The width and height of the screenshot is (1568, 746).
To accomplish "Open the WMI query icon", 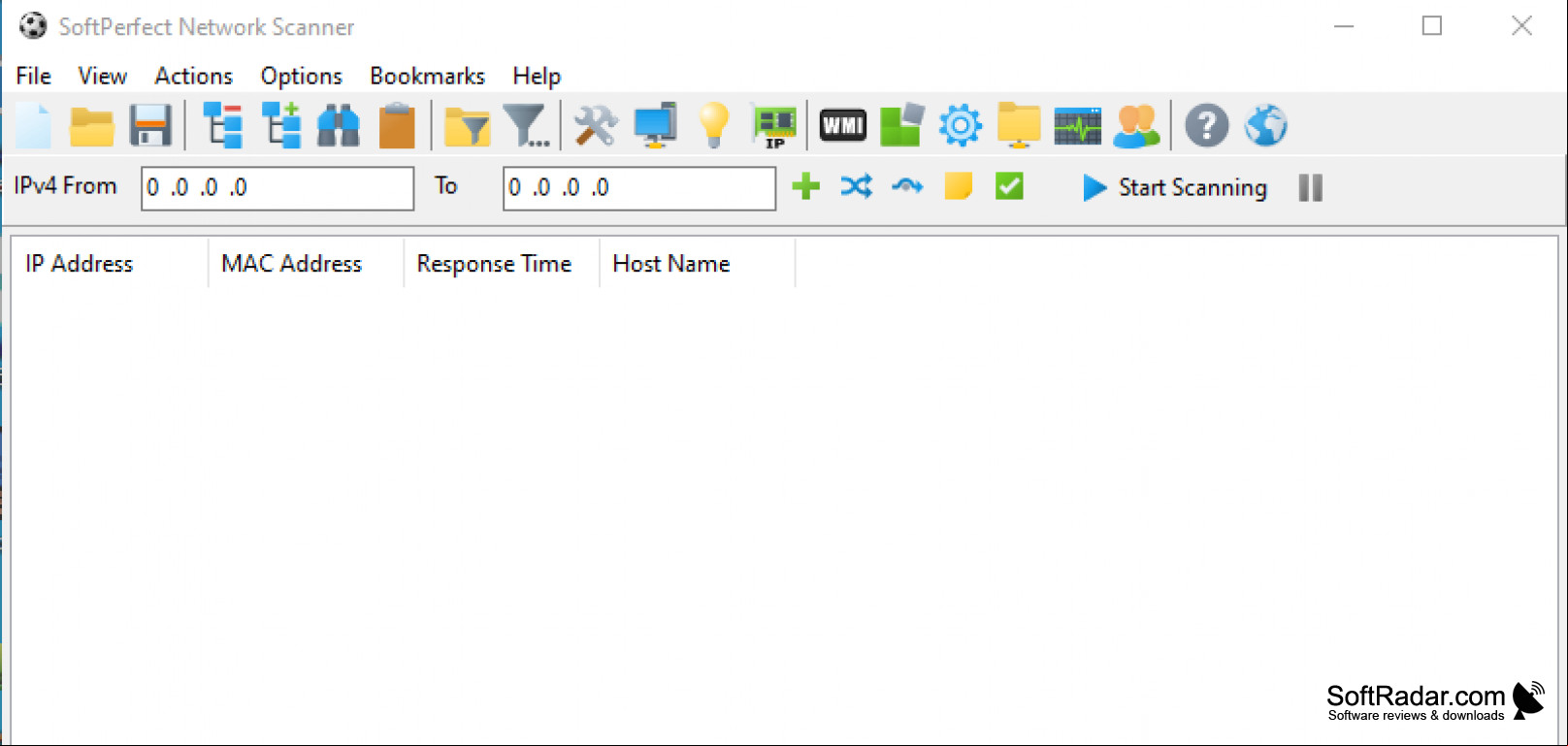I will pos(842,125).
